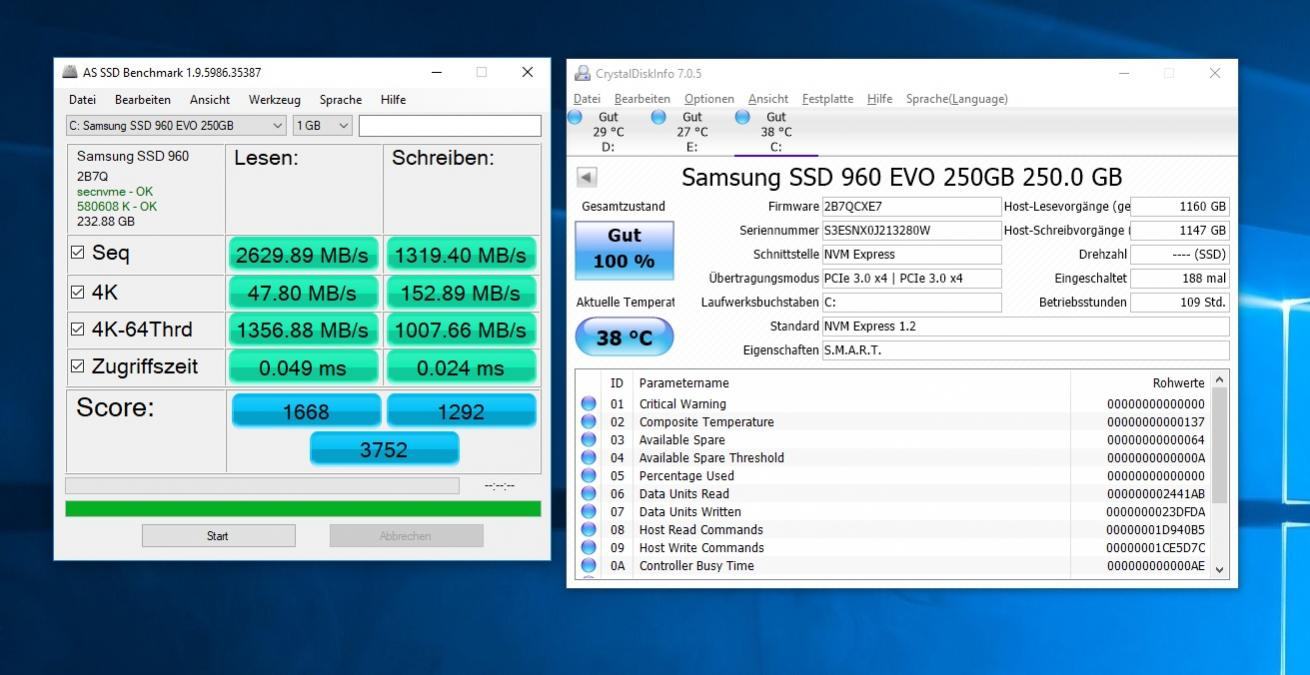Click the 4K read result 47.80 MB/s
This screenshot has height=675, width=1310.
point(304,293)
